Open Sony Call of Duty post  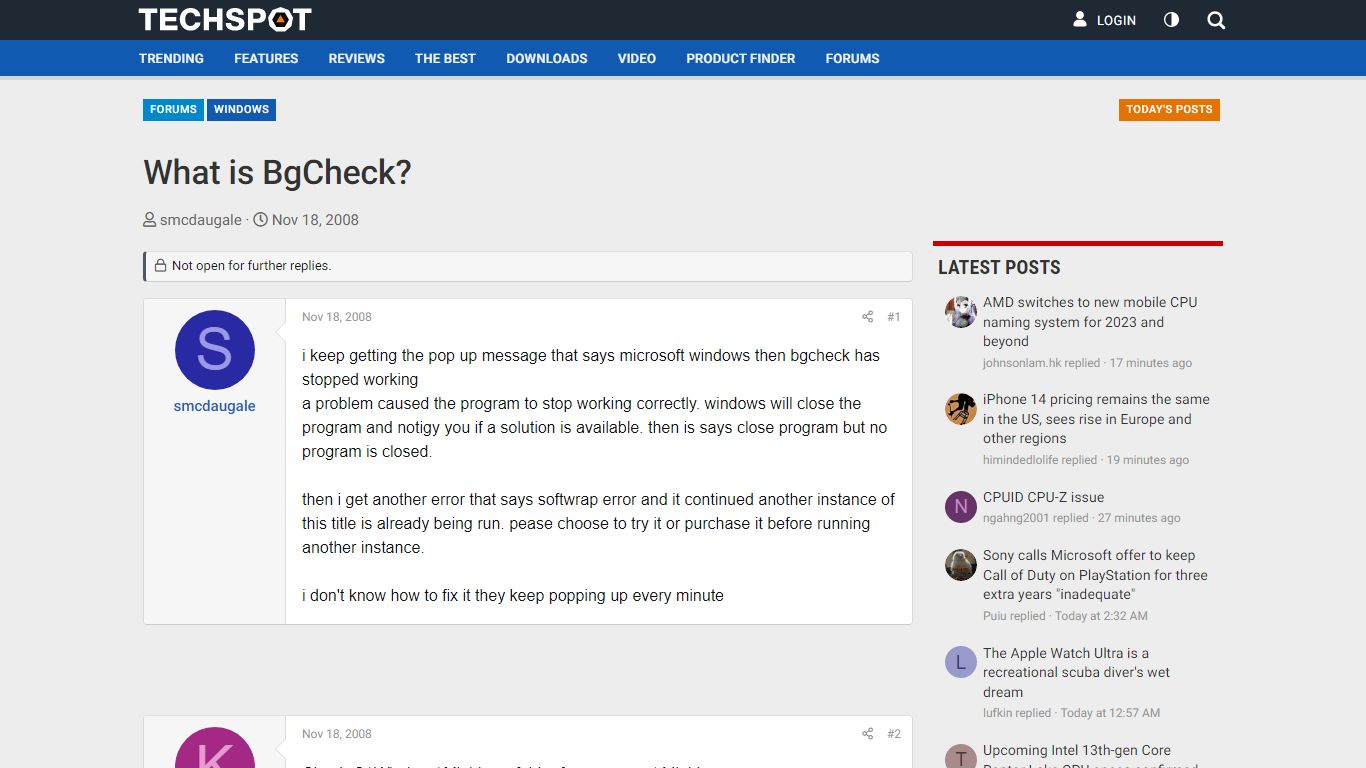pyautogui.click(x=1095, y=575)
